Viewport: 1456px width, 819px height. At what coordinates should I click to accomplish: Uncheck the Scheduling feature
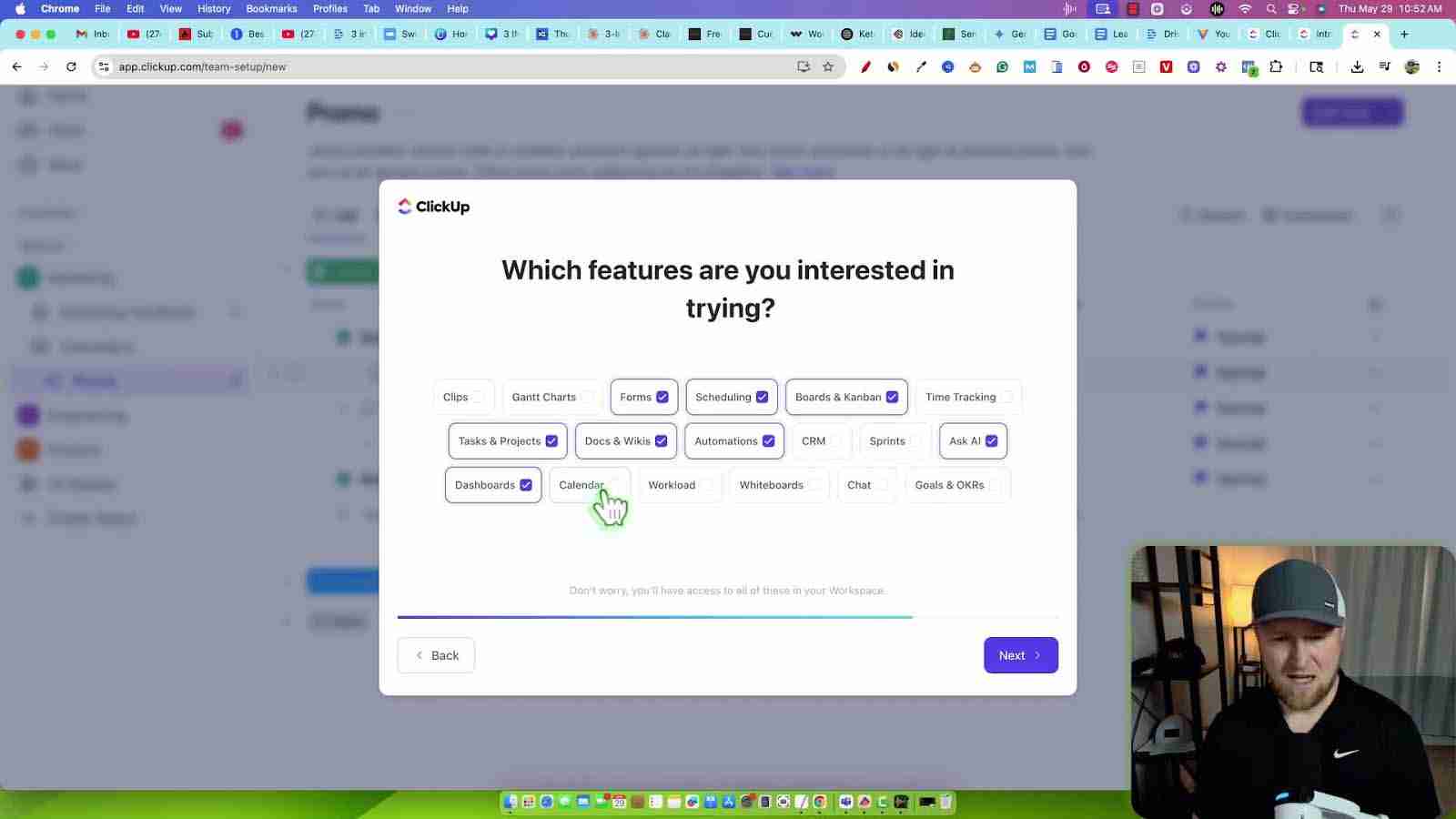tap(732, 397)
